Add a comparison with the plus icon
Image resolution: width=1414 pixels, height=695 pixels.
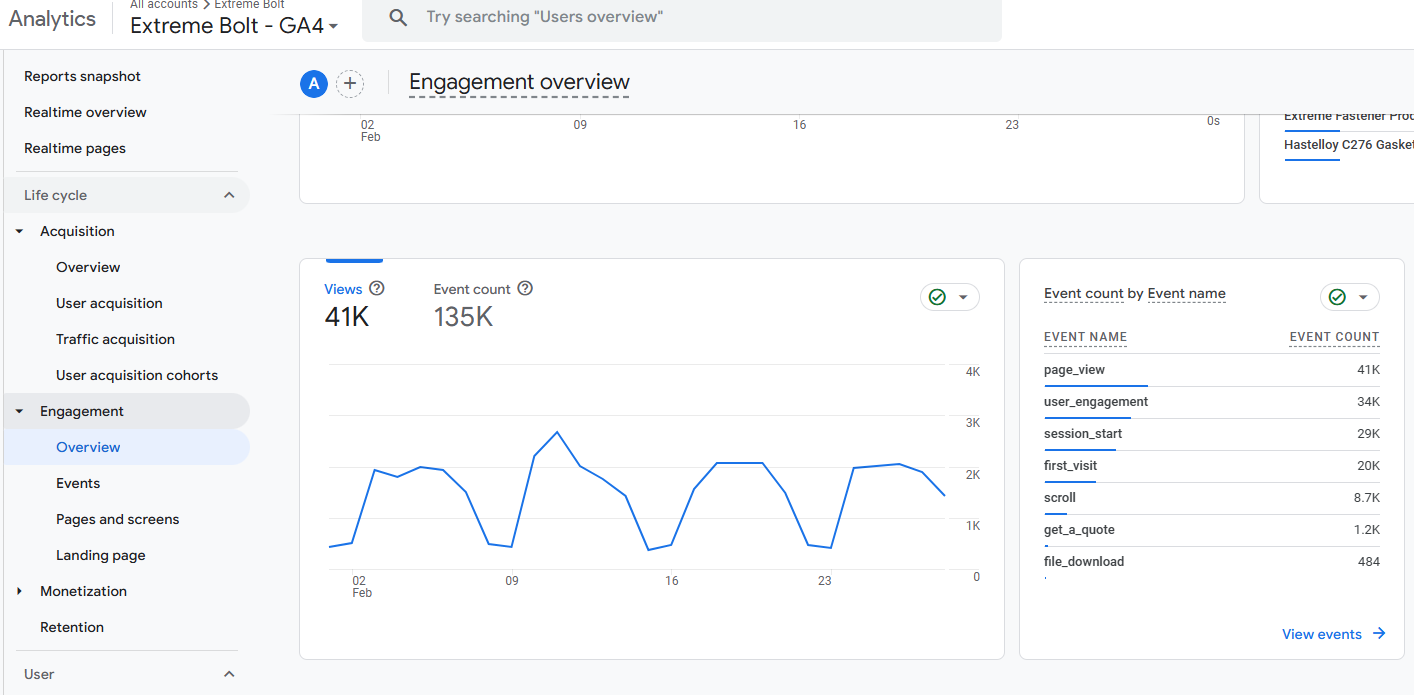pyautogui.click(x=350, y=84)
